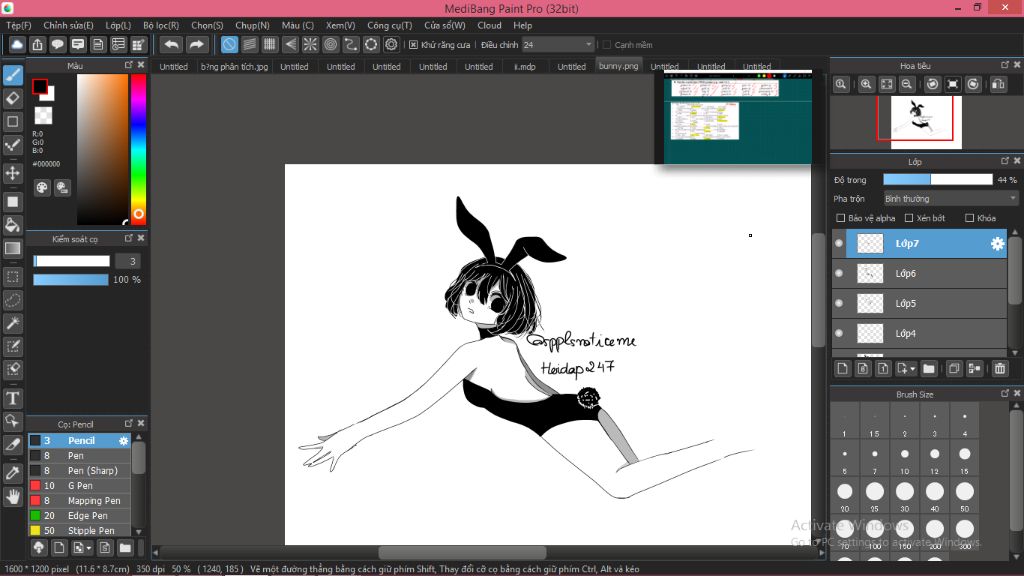Duplicate the layer using the duplicate icon
Viewport: 1024px width, 576px height.
tap(953, 369)
